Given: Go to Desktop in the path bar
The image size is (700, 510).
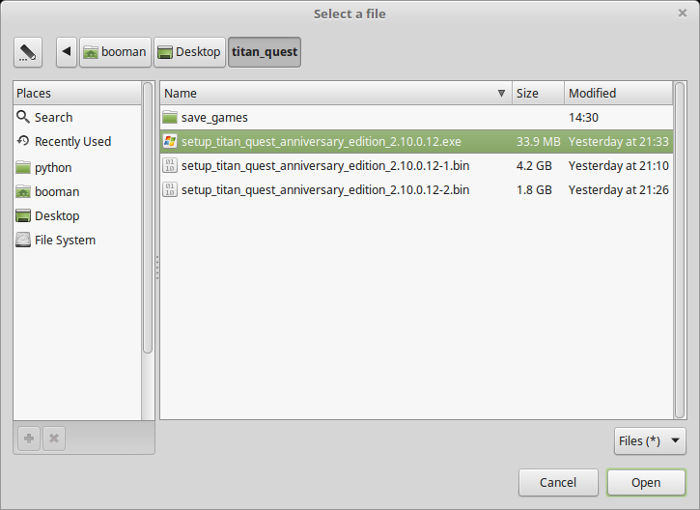Looking at the screenshot, I should 189,52.
